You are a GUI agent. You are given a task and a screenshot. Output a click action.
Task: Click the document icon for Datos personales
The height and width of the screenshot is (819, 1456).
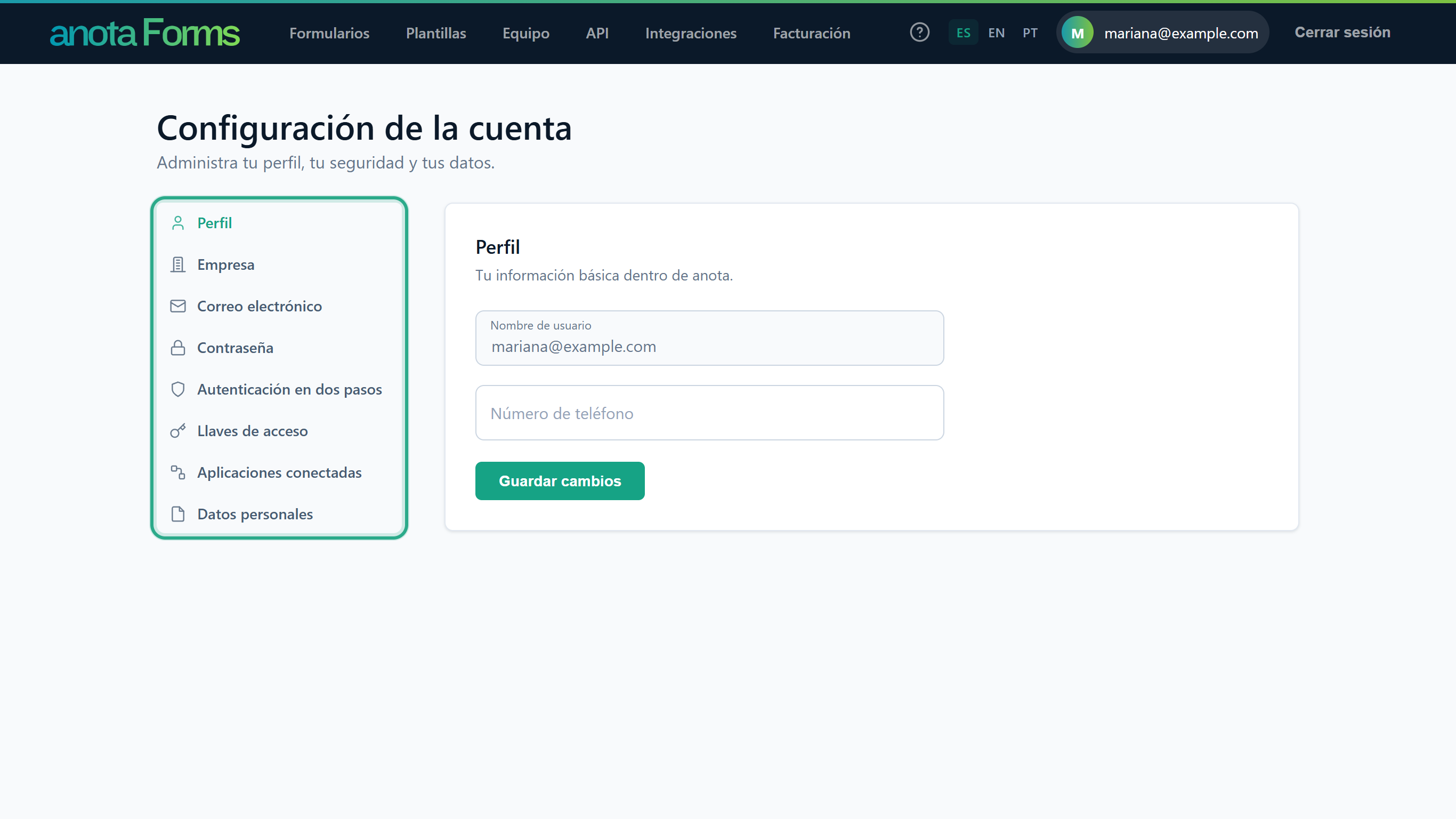(x=178, y=514)
